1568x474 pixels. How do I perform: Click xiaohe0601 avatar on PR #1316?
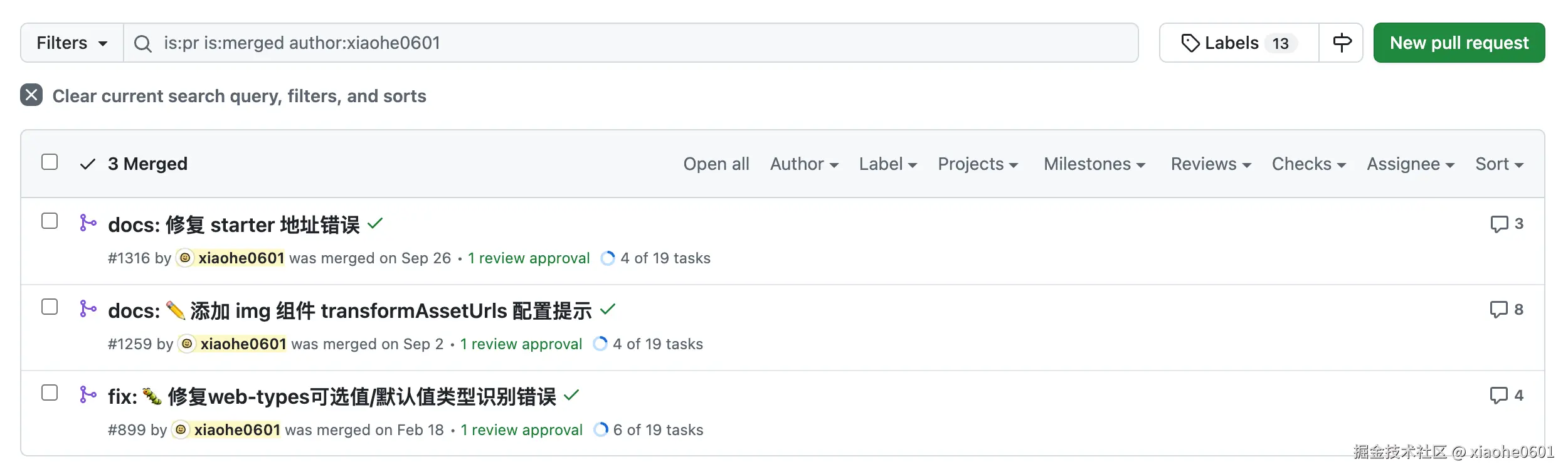point(185,258)
